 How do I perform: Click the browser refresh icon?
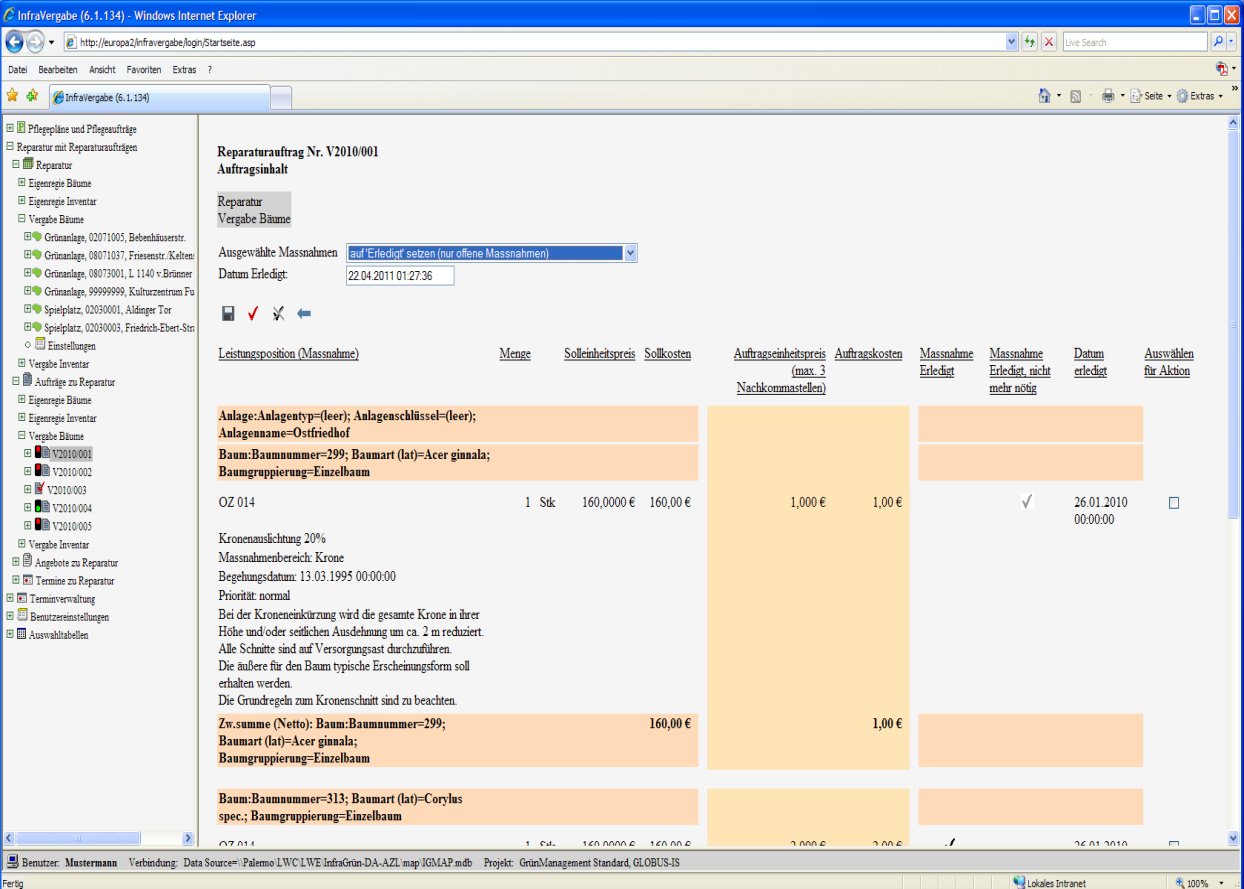coord(1029,43)
